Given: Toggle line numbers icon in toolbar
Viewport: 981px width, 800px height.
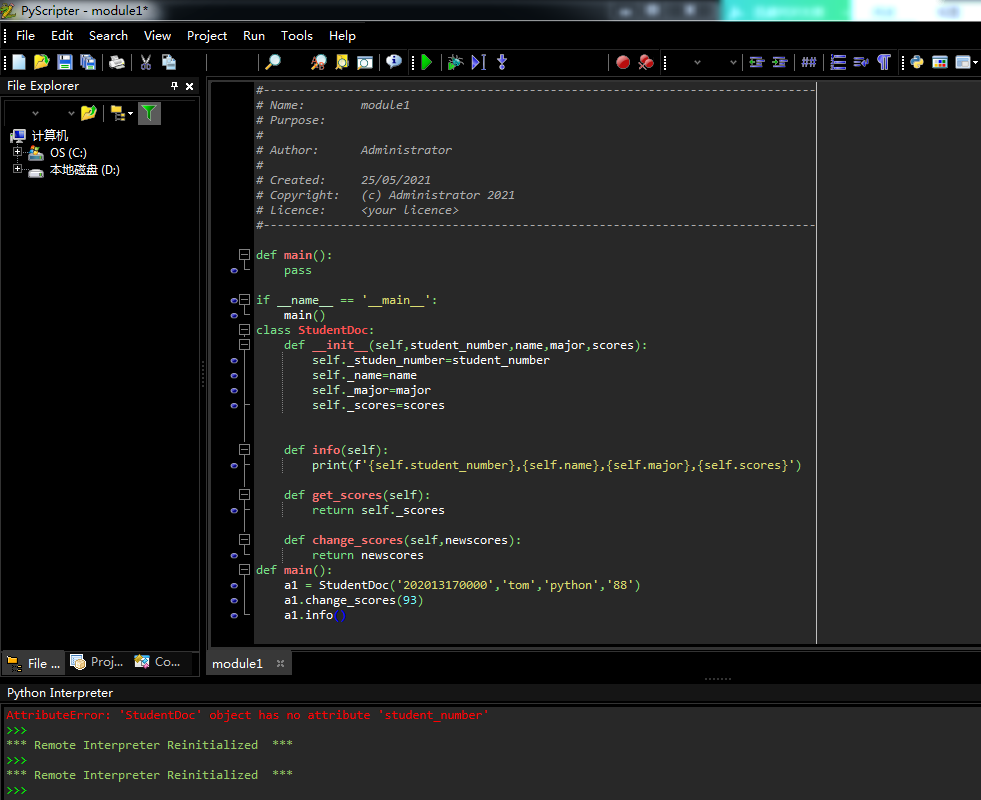Looking at the screenshot, I should click(x=838, y=62).
